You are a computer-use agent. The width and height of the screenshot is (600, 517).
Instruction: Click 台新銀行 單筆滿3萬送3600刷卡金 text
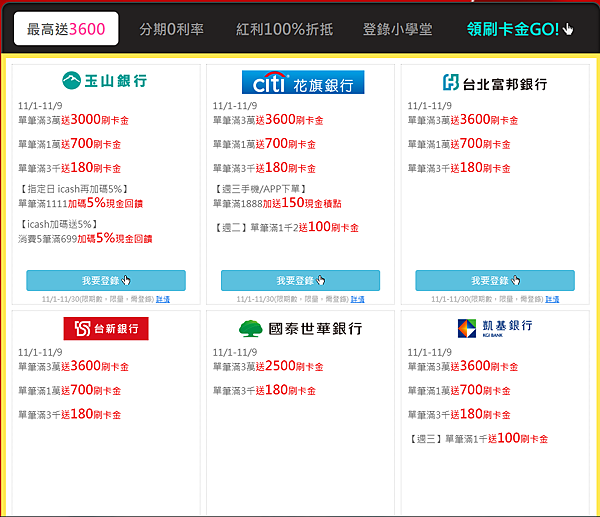pyautogui.click(x=73, y=366)
